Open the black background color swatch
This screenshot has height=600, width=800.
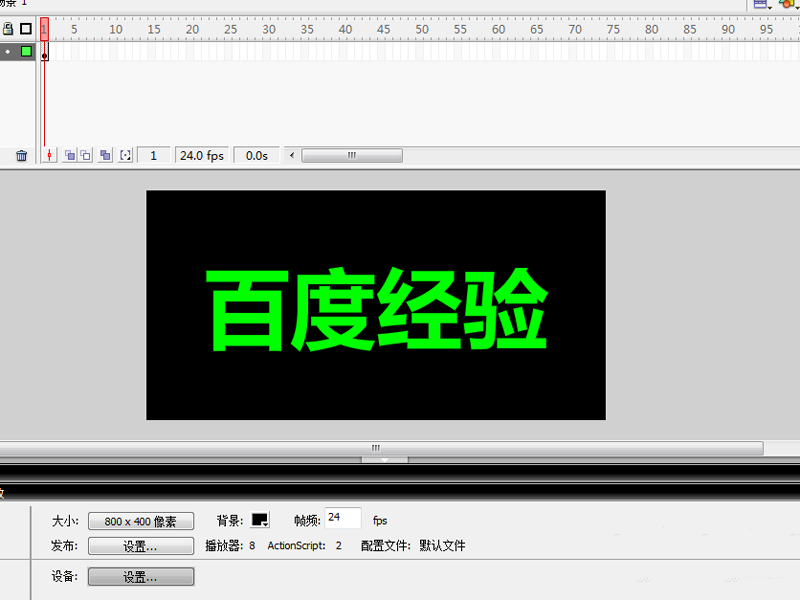(260, 520)
